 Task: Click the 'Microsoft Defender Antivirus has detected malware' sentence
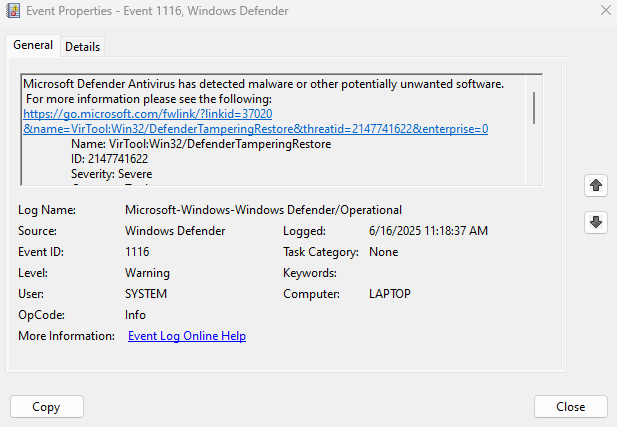pyautogui.click(x=264, y=84)
